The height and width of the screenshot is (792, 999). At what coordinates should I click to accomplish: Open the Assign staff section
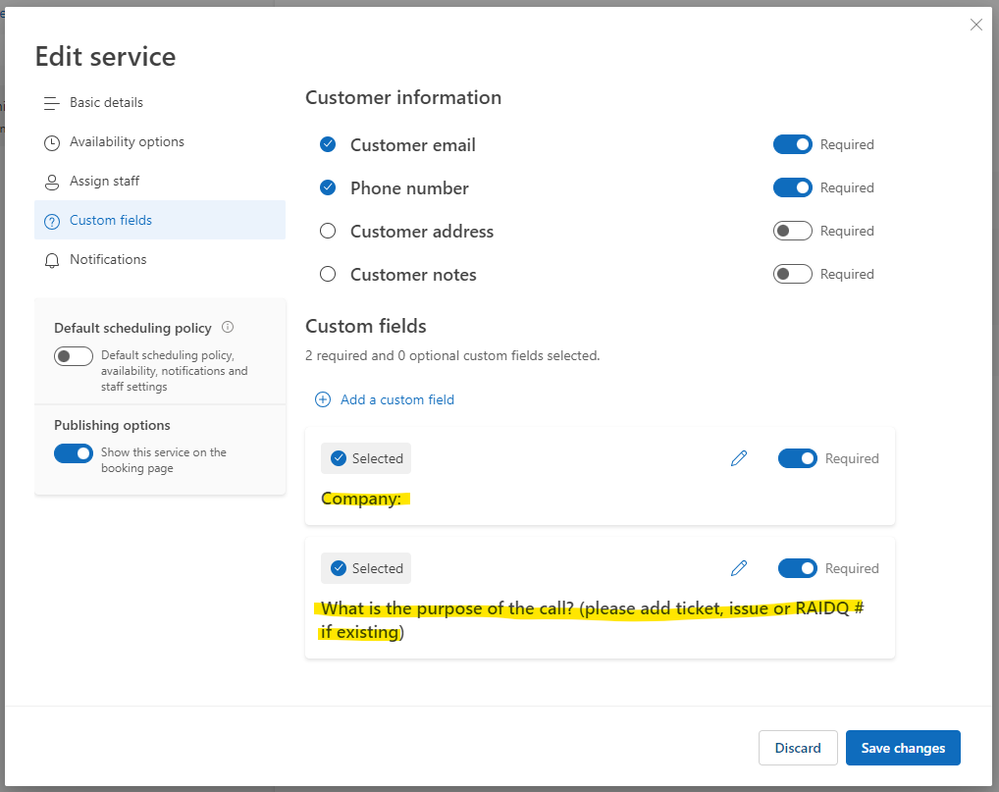(104, 181)
